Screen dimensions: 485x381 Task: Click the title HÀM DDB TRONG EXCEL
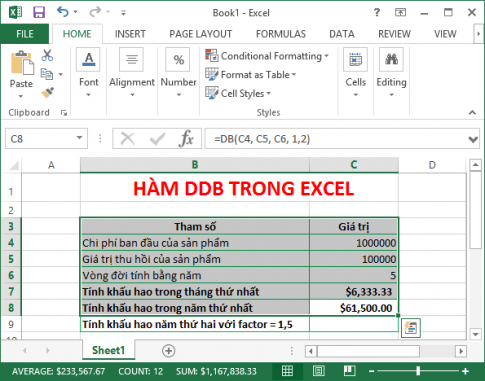[x=243, y=188]
